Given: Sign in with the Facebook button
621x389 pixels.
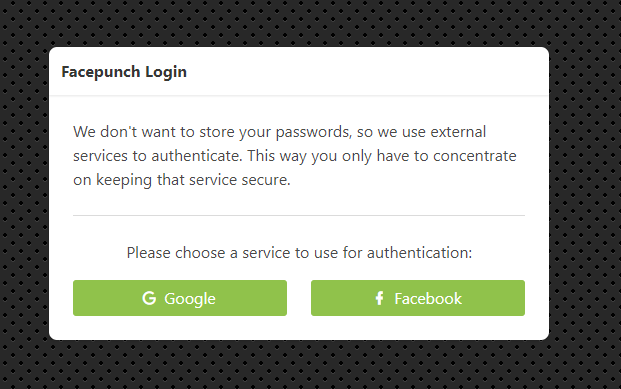Looking at the screenshot, I should [418, 298].
